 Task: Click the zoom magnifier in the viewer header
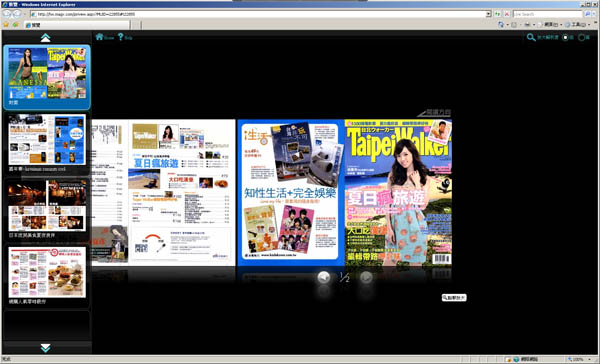[x=531, y=37]
